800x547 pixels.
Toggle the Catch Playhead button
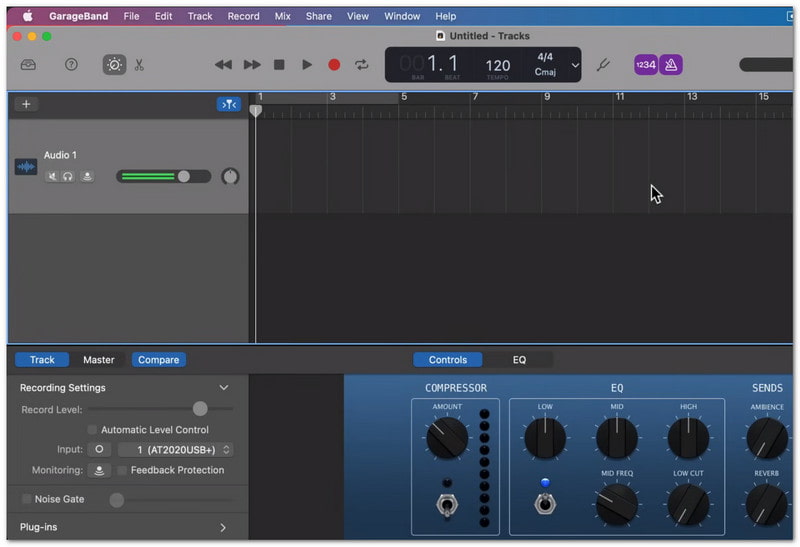[x=229, y=105]
